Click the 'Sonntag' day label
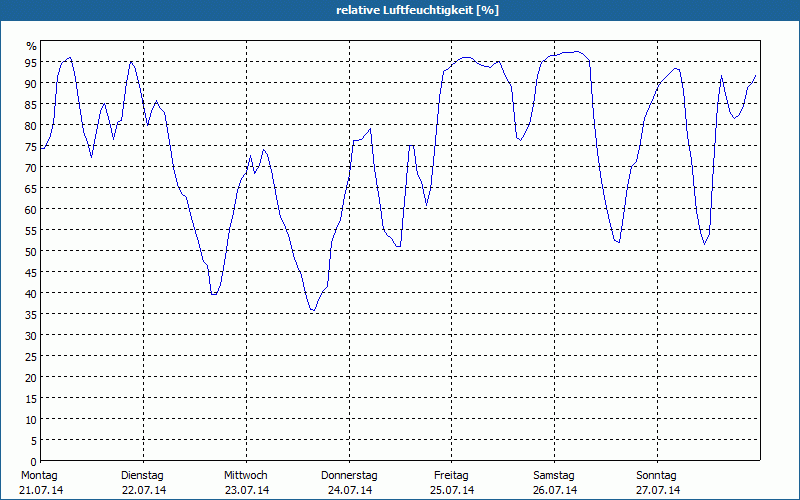 (x=656, y=476)
